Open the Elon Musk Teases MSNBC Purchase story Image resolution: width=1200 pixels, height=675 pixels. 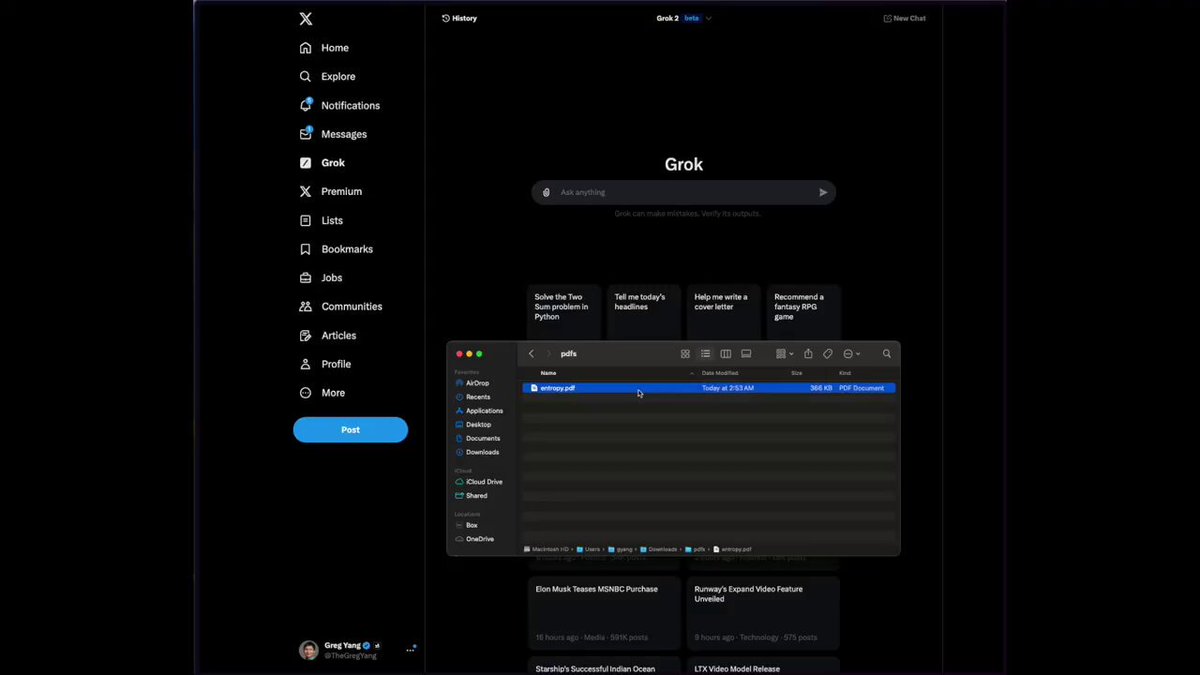tap(604, 612)
